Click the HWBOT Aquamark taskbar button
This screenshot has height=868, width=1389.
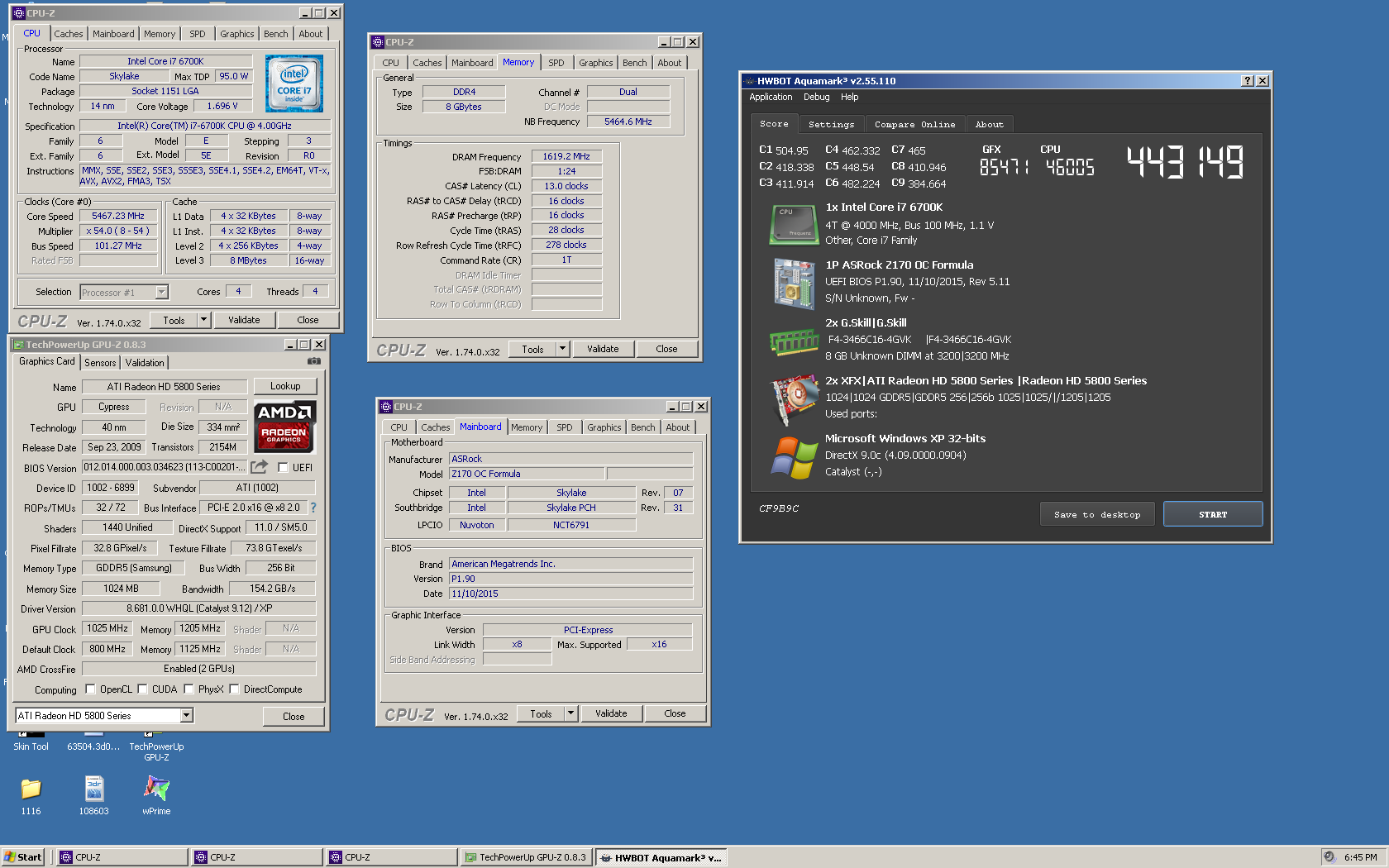pos(661,857)
